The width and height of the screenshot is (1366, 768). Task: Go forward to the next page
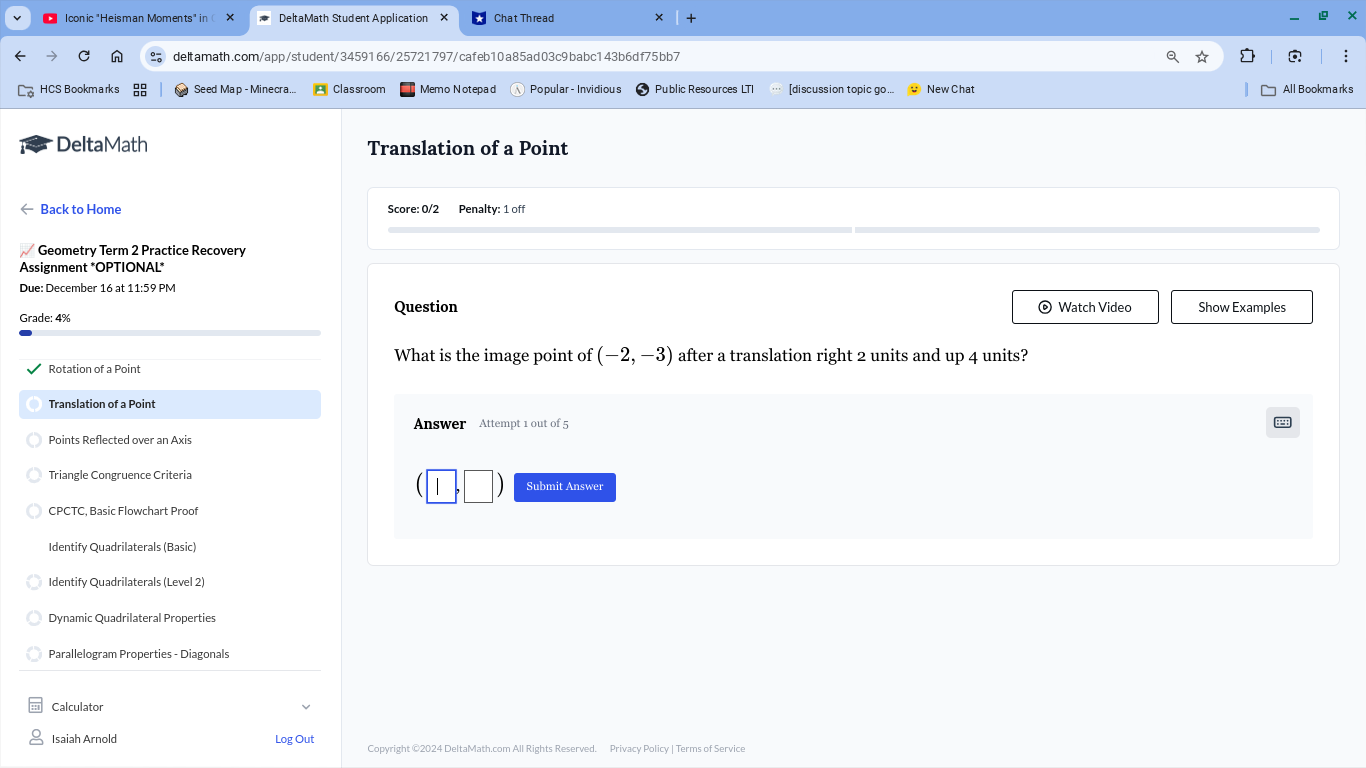52,56
